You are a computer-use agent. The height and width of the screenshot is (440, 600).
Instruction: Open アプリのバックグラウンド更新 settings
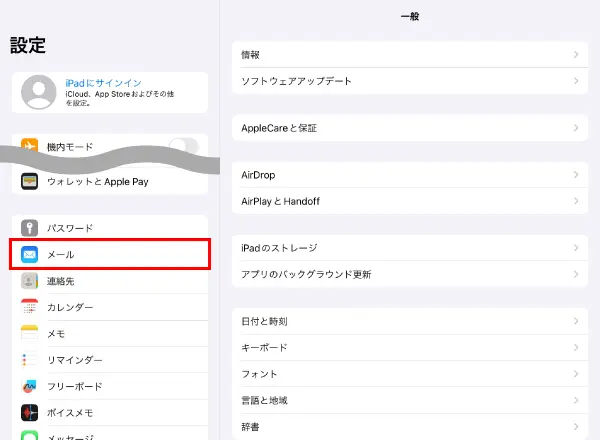(x=410, y=274)
